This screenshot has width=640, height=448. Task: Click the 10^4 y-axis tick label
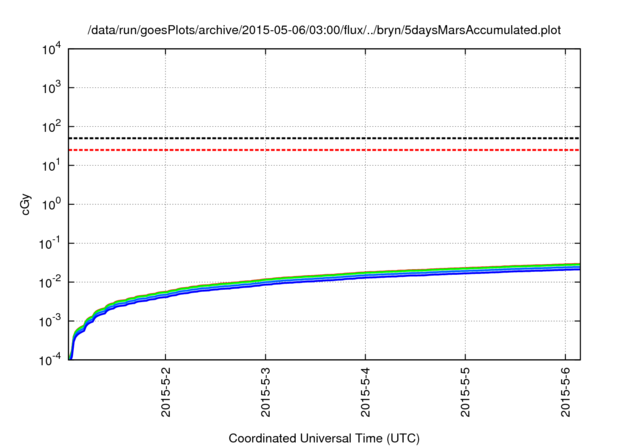(x=51, y=49)
